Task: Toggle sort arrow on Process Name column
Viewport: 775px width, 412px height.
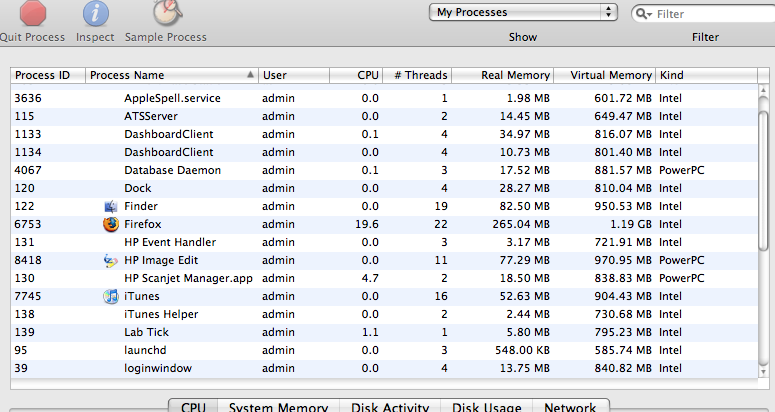Action: 251,75
